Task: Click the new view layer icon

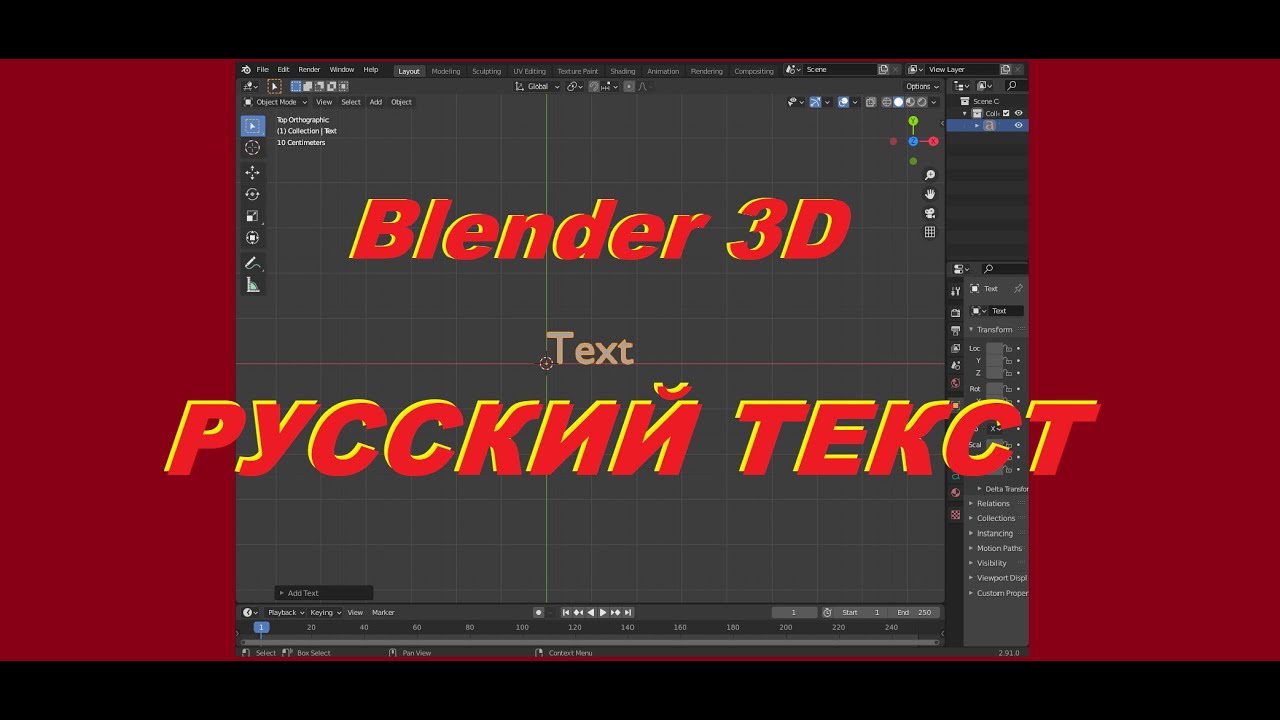Action: pyautogui.click(x=1006, y=70)
